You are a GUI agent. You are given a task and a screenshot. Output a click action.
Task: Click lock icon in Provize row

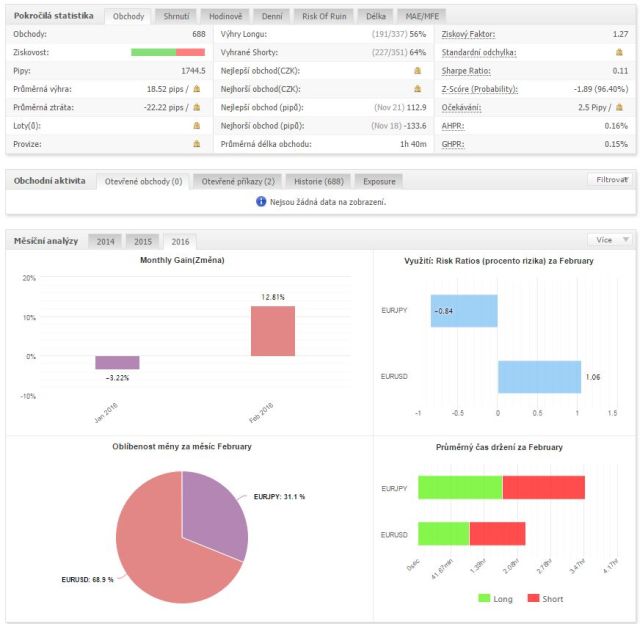pyautogui.click(x=196, y=144)
